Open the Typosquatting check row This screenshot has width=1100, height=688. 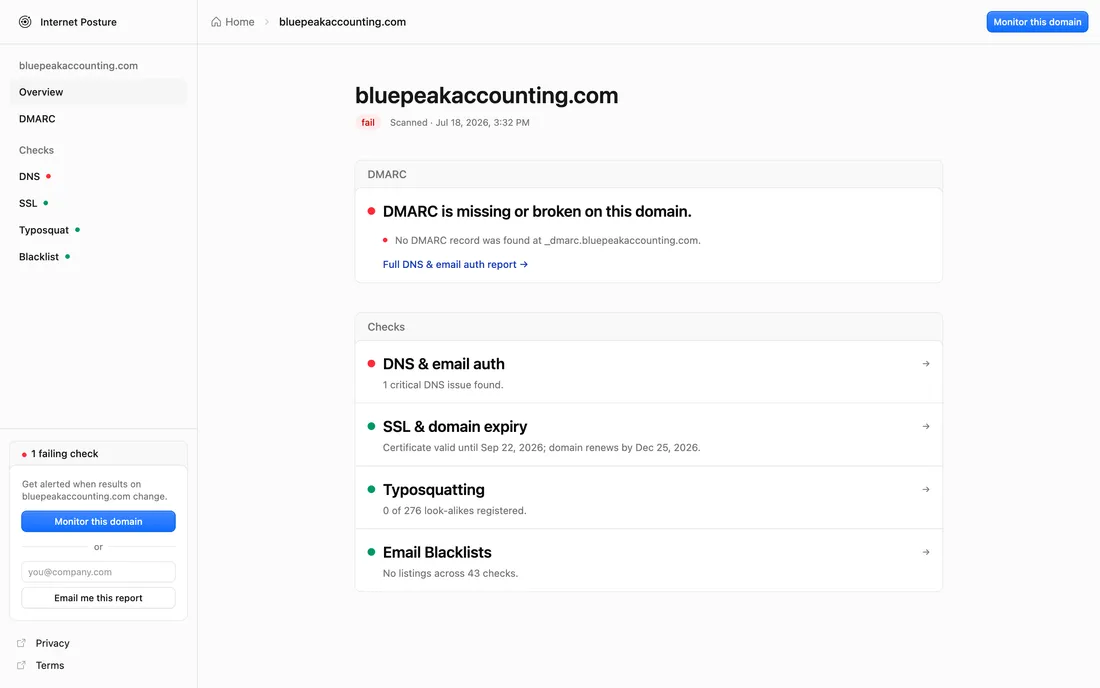[648, 498]
